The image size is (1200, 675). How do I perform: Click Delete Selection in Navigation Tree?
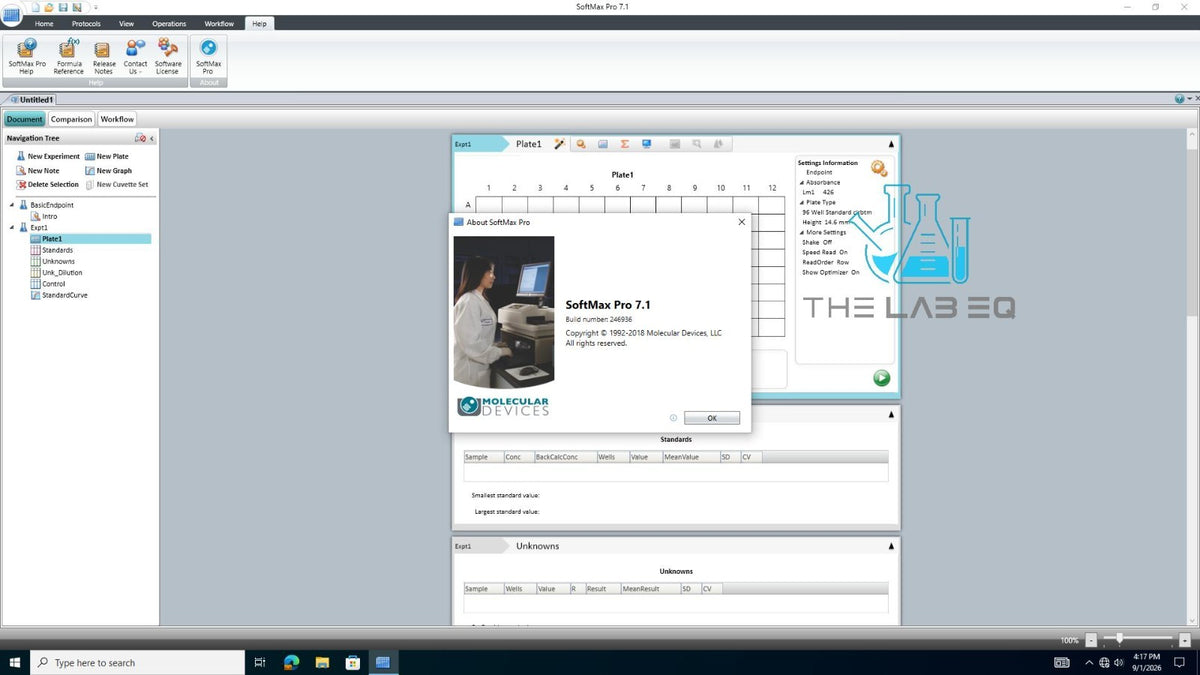tap(47, 184)
